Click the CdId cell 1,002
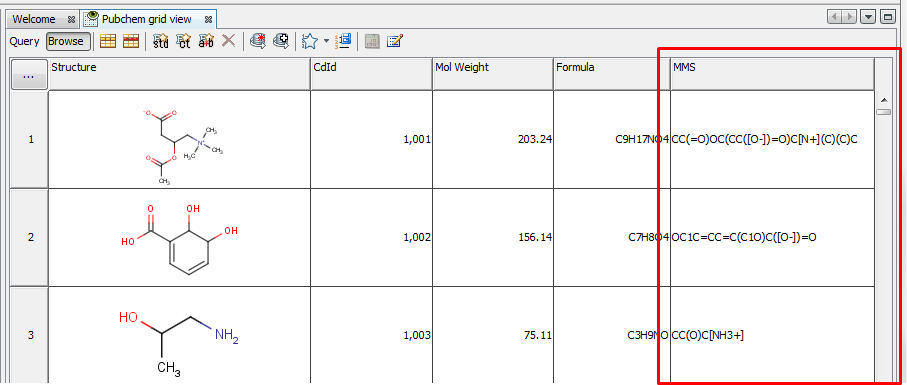 371,237
